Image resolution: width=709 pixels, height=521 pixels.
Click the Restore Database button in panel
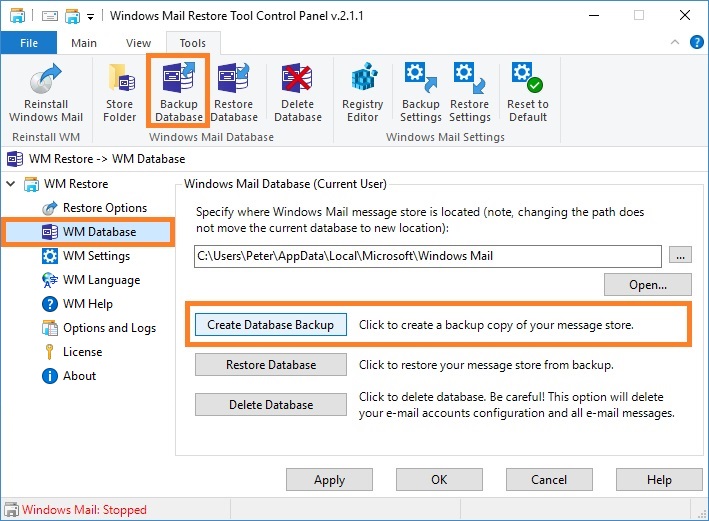click(x=271, y=365)
